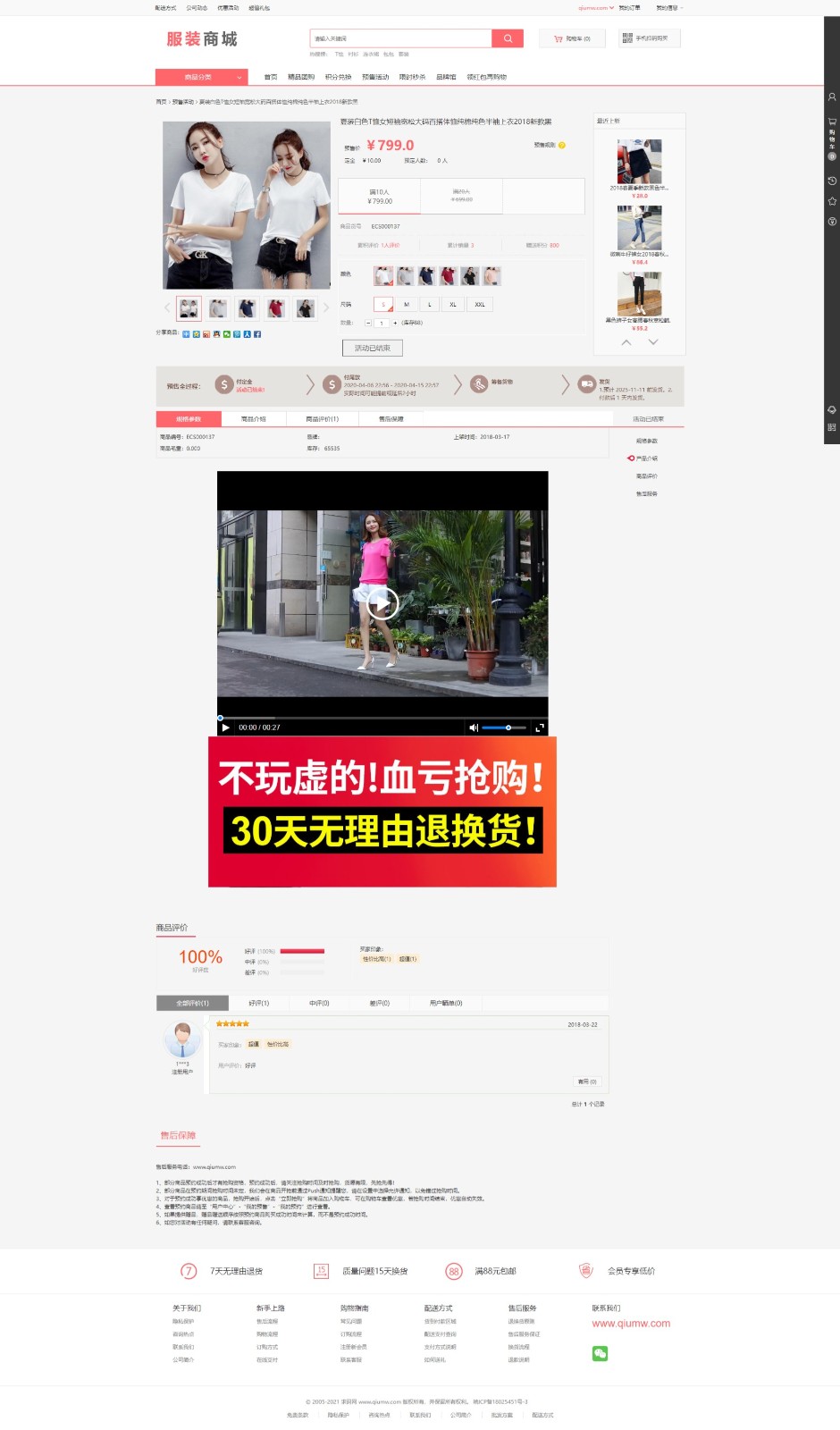Show 用户晒单(0) reviews tab
The image size is (840, 1430).
[446, 1003]
